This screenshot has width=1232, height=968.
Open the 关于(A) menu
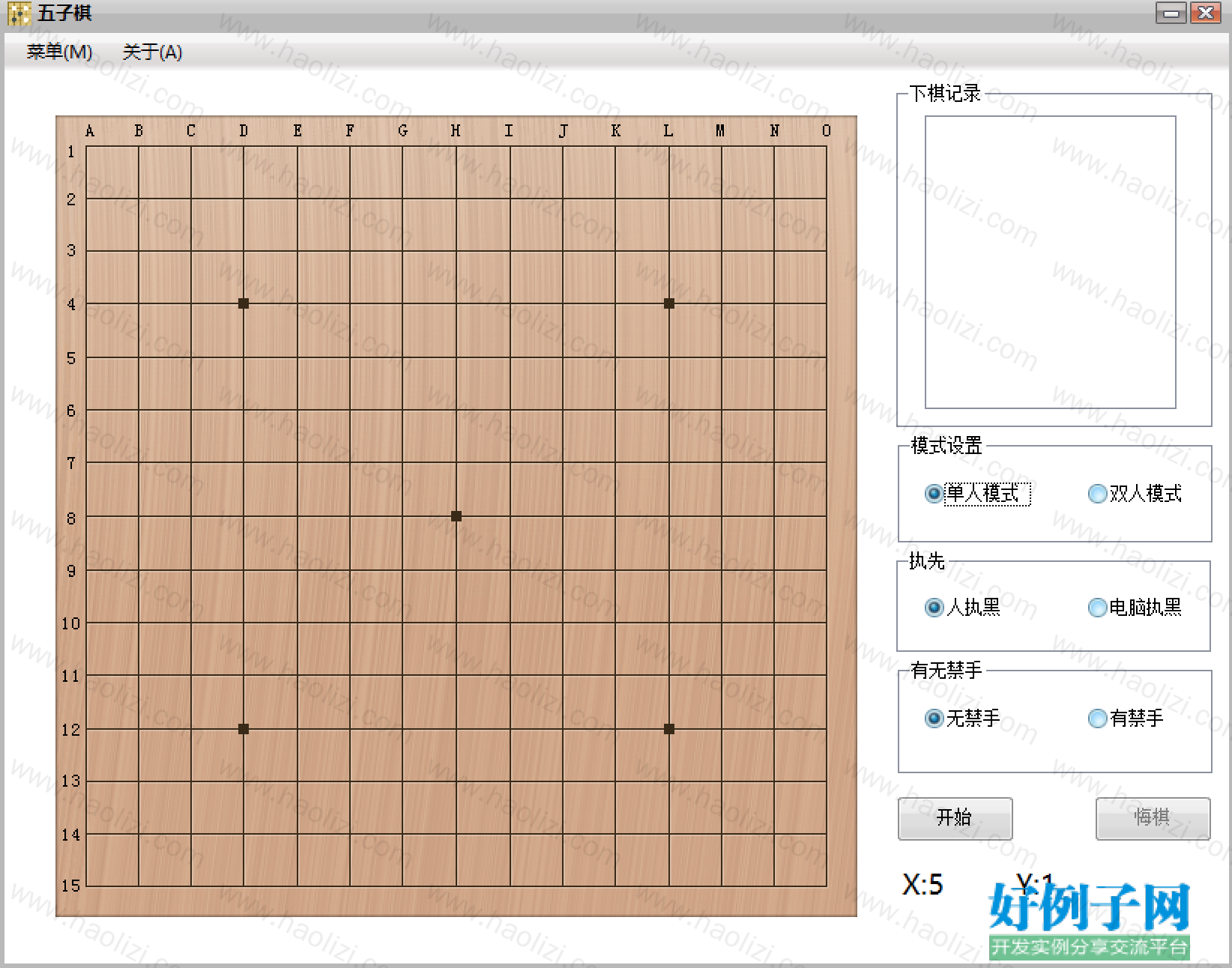[152, 52]
